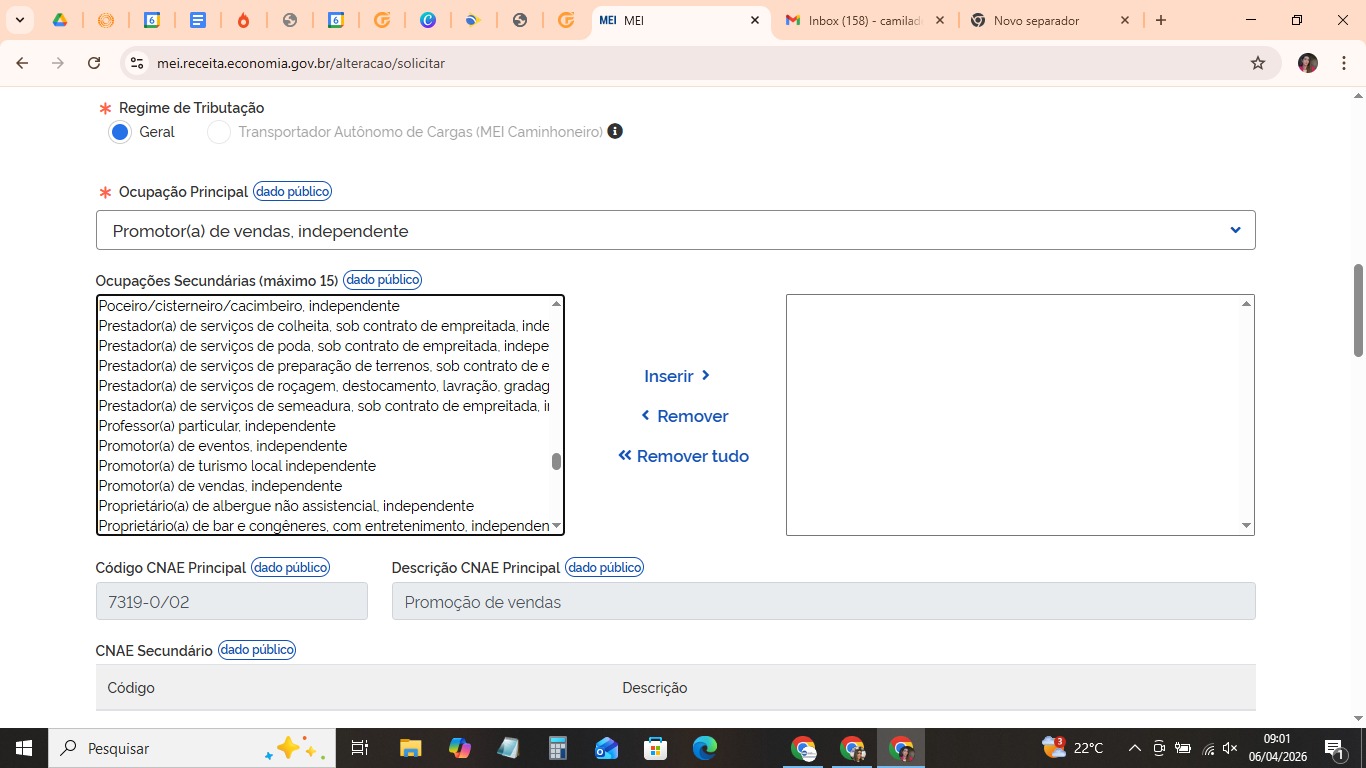
Task: Select Promotor(a) de turismo local independente
Action: tap(237, 466)
